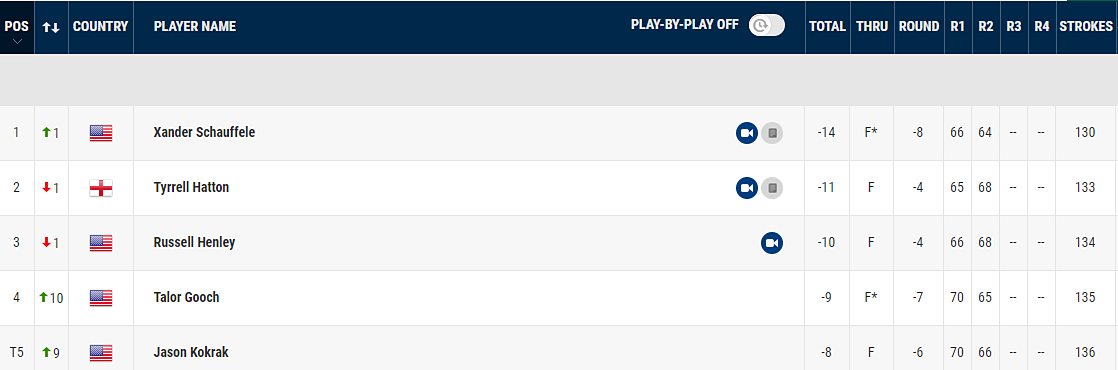This screenshot has width=1118, height=370.
Task: Sort by the TOTAL column header
Action: (x=827, y=26)
